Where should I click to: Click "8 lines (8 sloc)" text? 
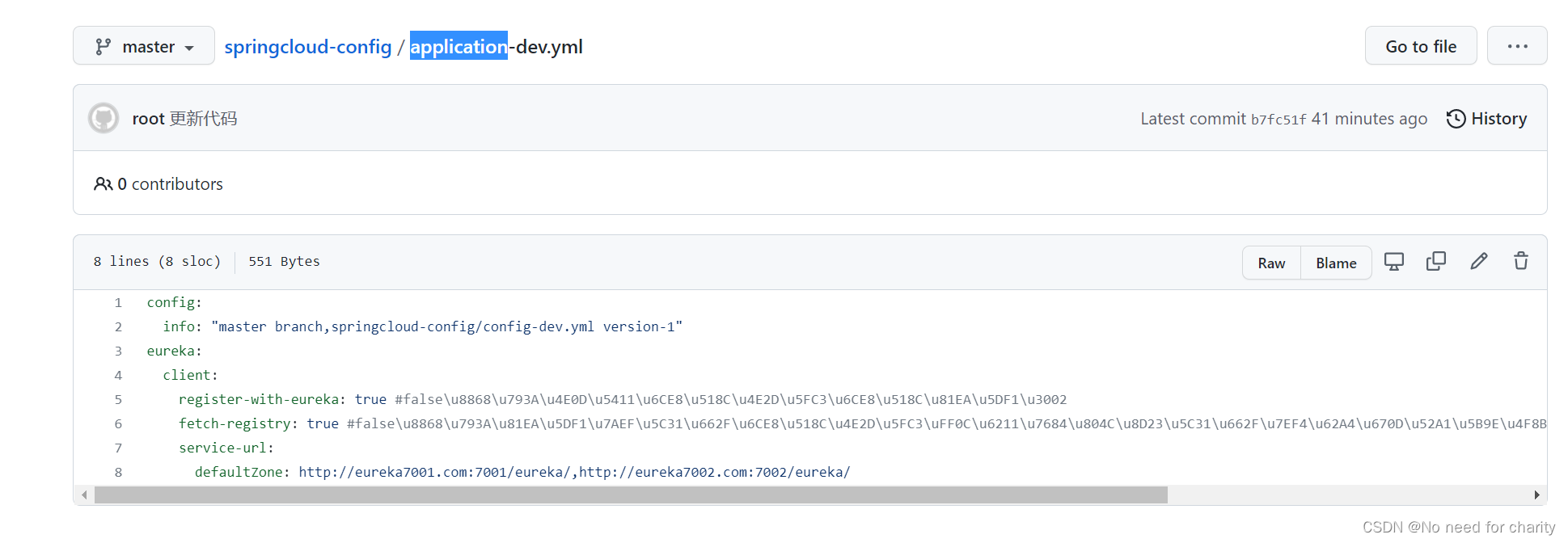(x=157, y=261)
